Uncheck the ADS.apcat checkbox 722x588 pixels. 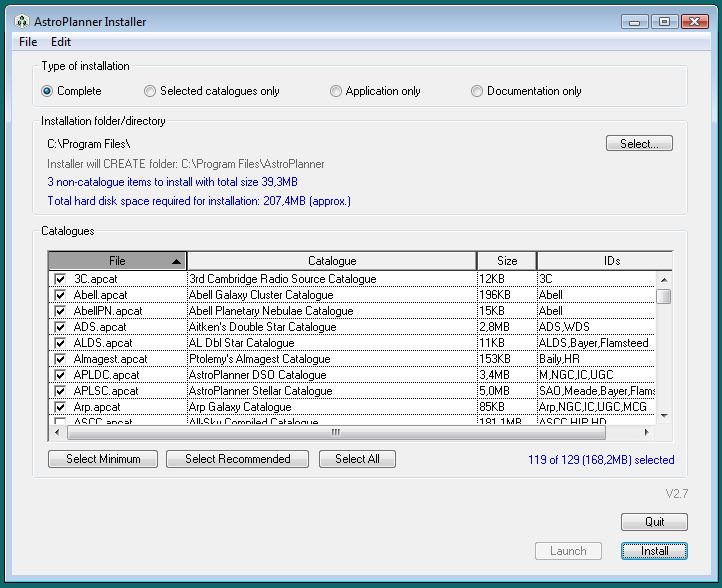pos(60,327)
